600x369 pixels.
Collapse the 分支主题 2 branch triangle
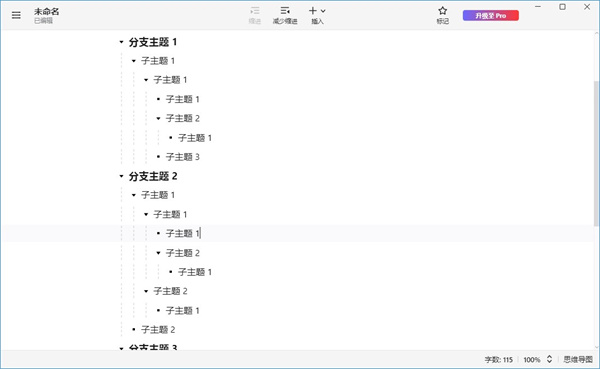click(121, 176)
